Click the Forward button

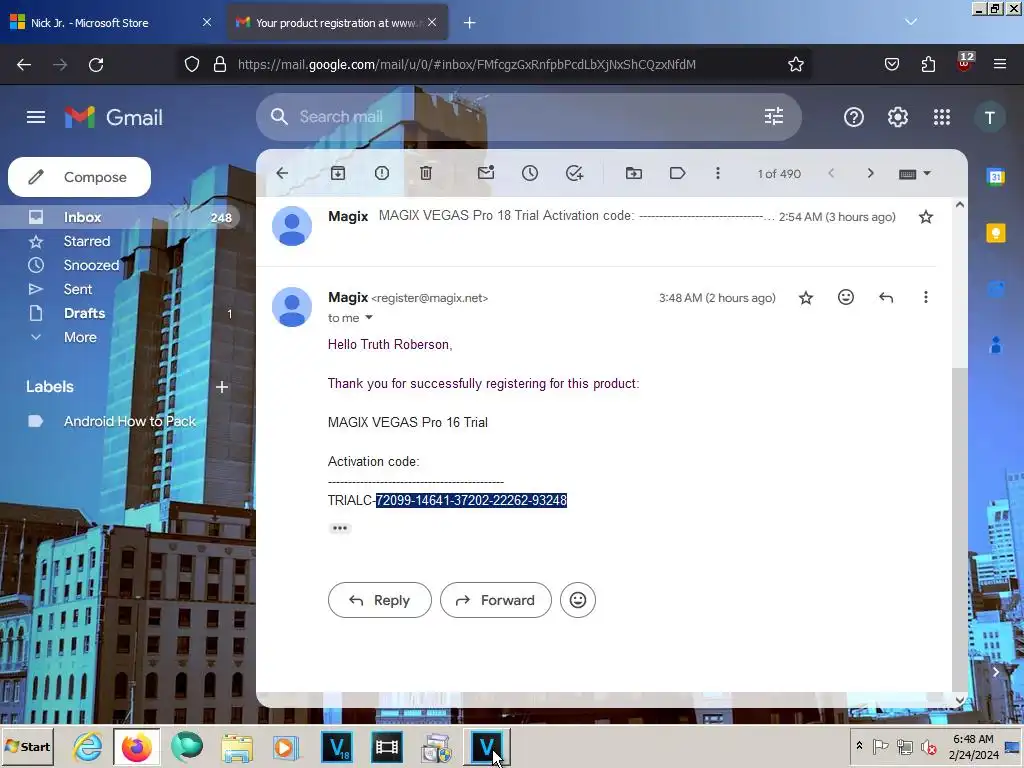(x=496, y=600)
